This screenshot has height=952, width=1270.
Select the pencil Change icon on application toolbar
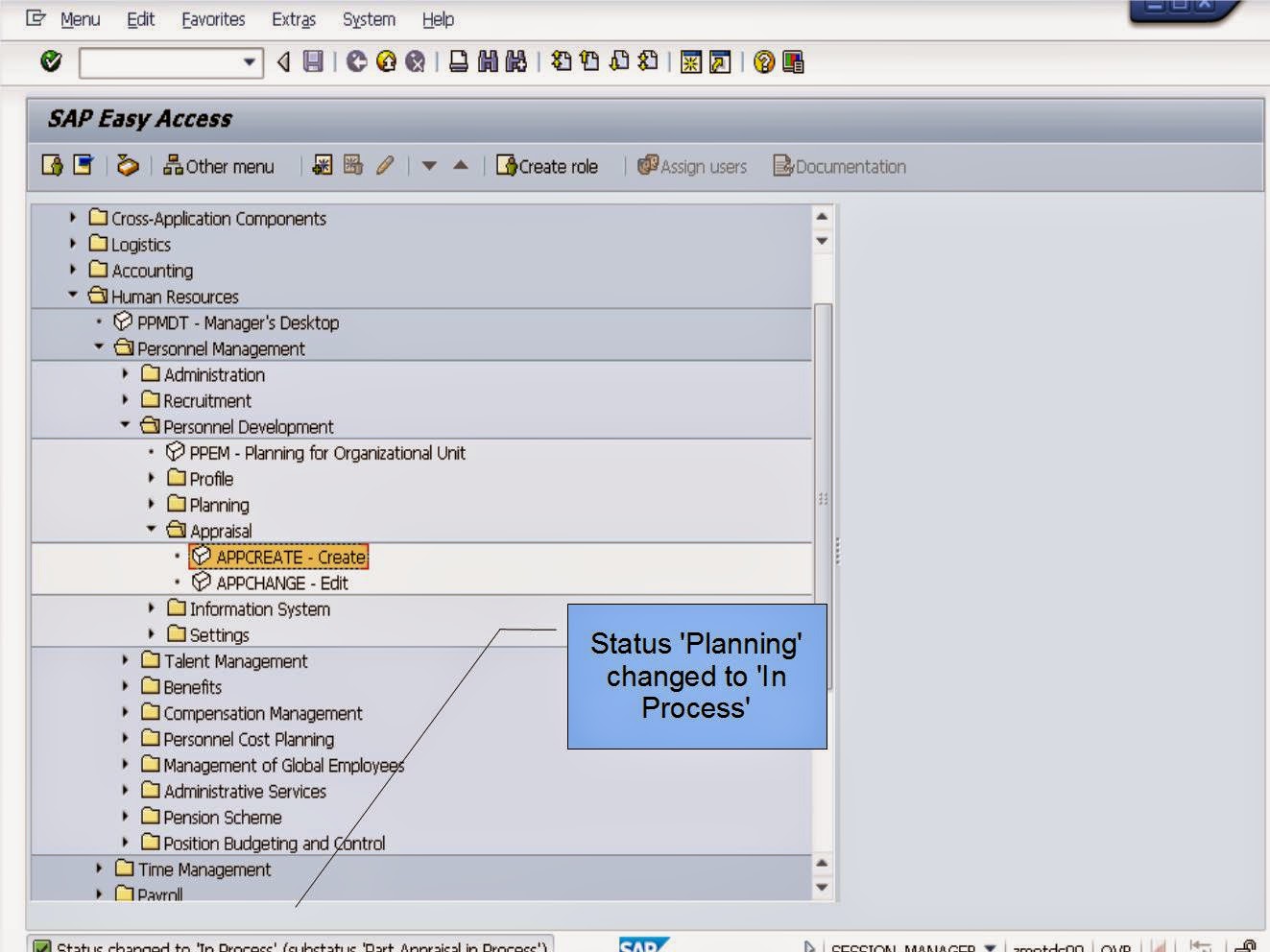coord(383,166)
